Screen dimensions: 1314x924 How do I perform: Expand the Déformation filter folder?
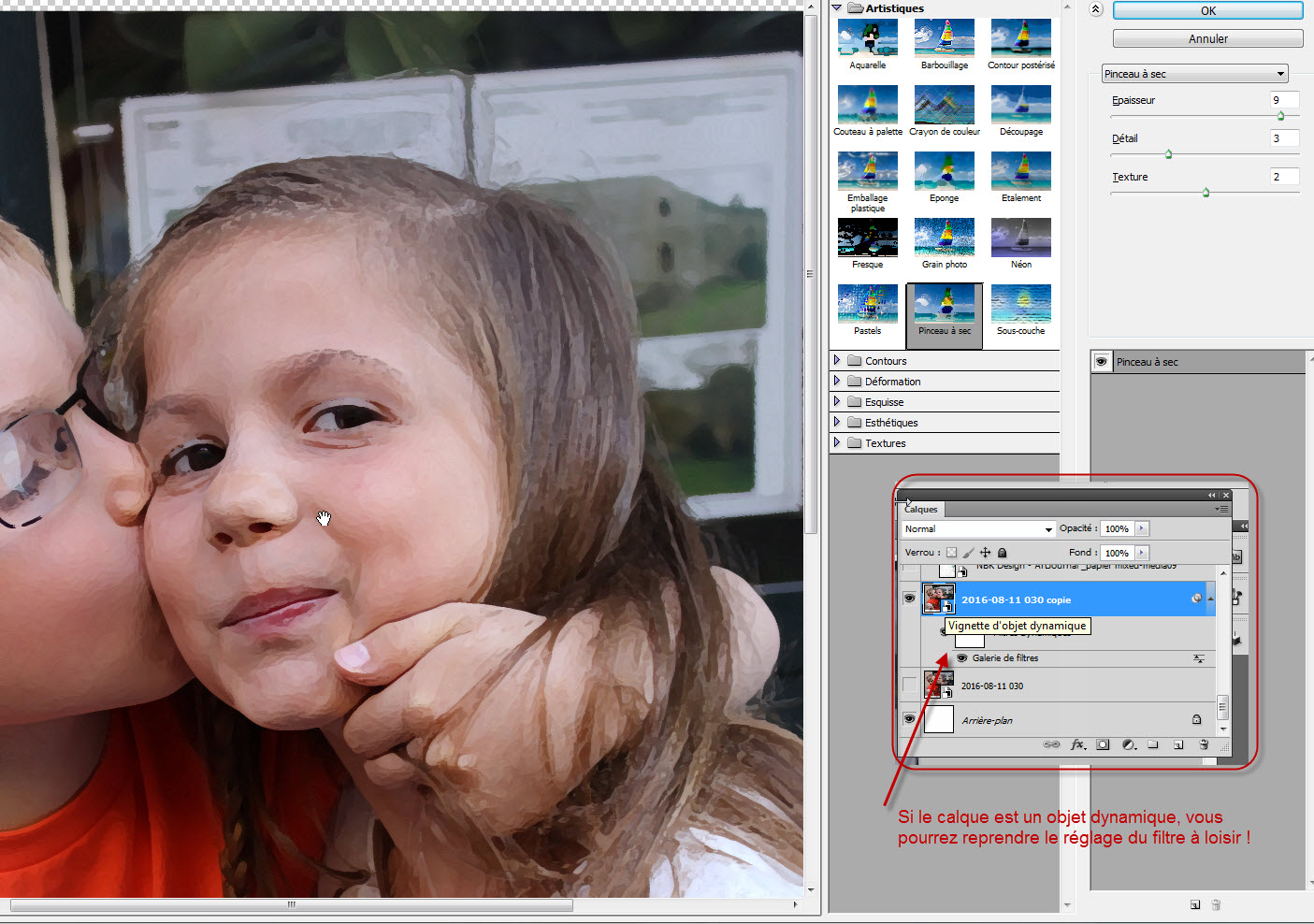click(837, 381)
